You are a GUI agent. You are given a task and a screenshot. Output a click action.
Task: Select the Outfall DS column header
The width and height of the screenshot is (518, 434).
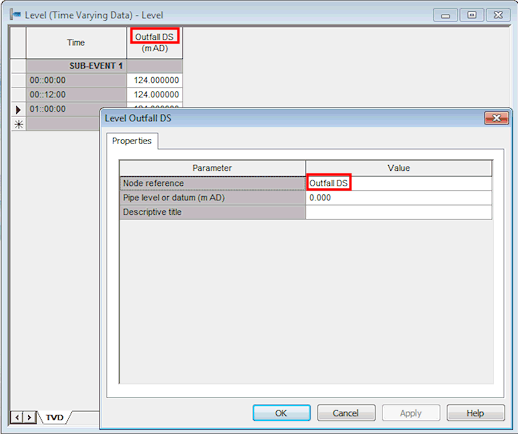tap(155, 42)
